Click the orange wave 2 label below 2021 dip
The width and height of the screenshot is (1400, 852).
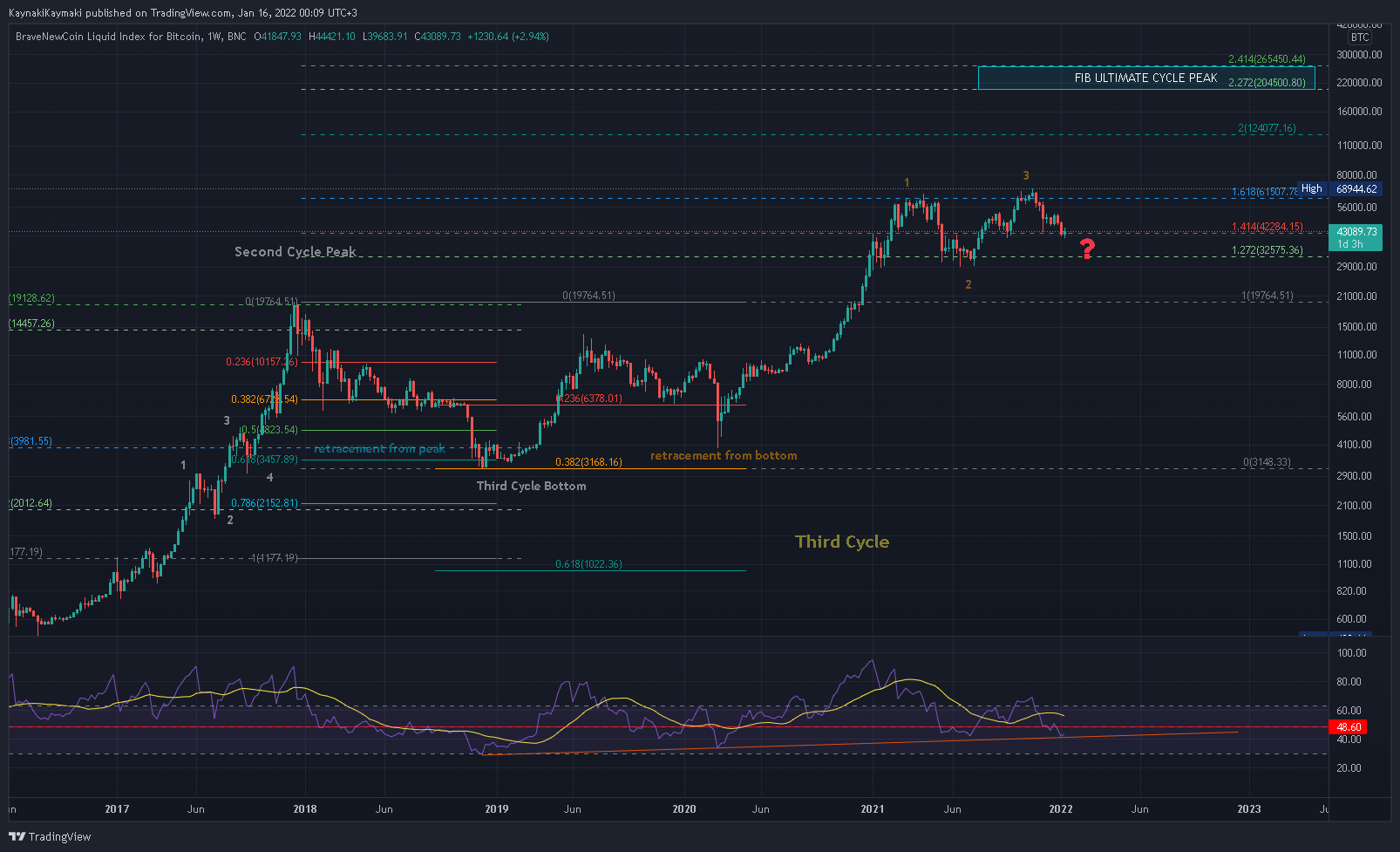pyautogui.click(x=968, y=285)
